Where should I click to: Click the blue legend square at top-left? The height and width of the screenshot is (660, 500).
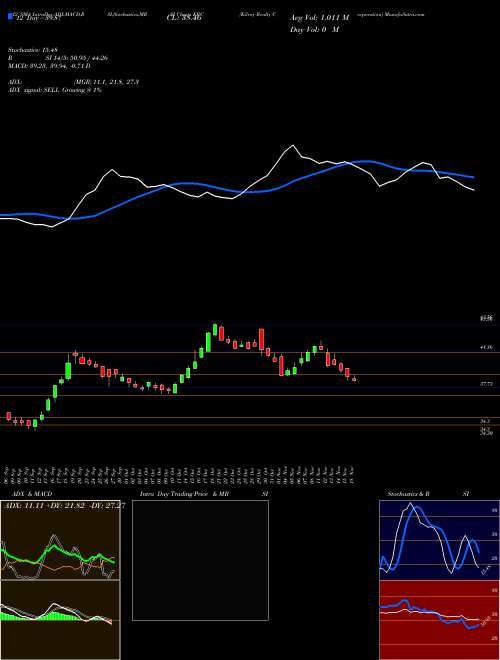pyautogui.click(x=10, y=17)
